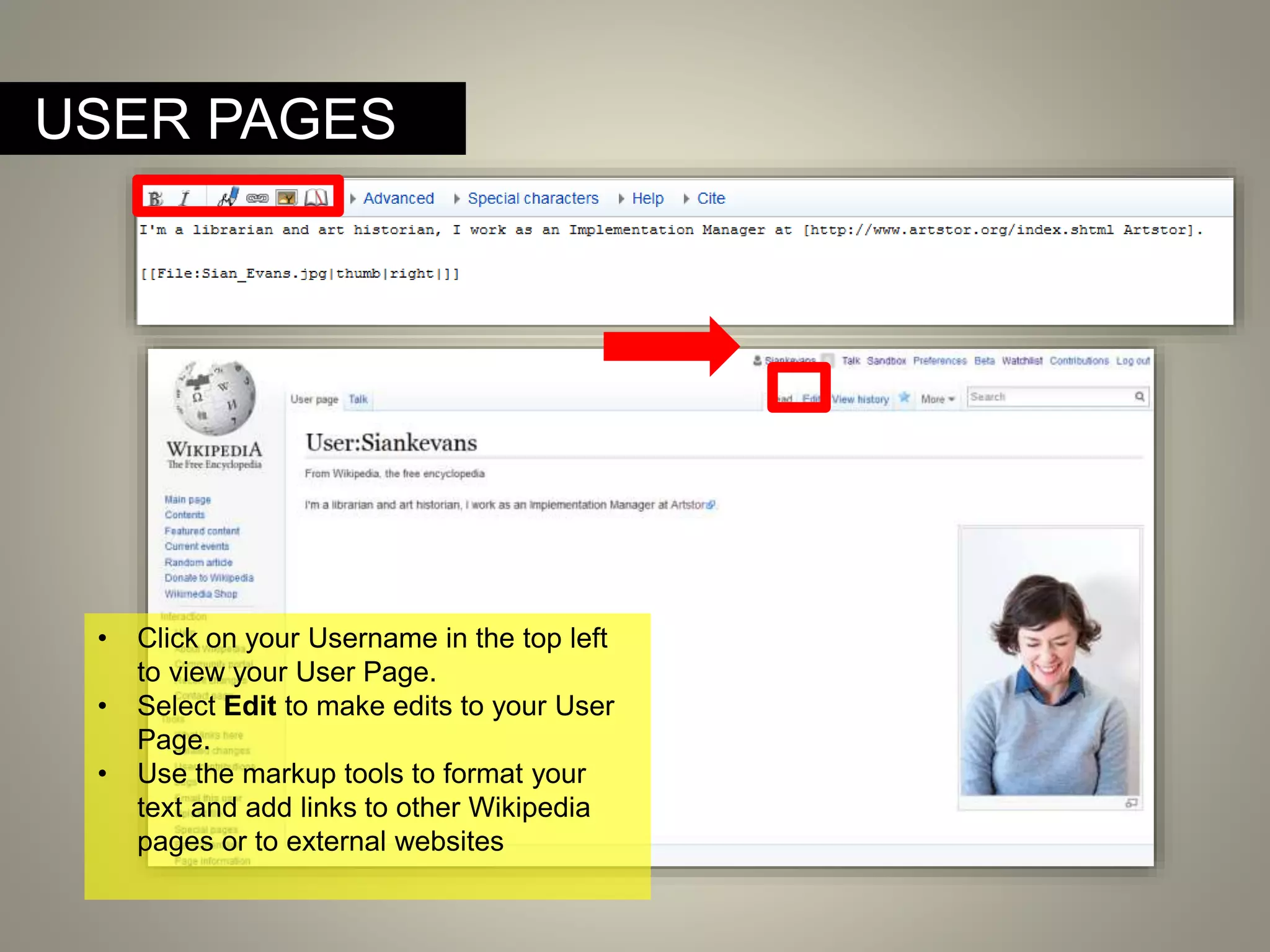Viewport: 1270px width, 952px height.
Task: Open the Contributions link
Action: click(x=1079, y=361)
